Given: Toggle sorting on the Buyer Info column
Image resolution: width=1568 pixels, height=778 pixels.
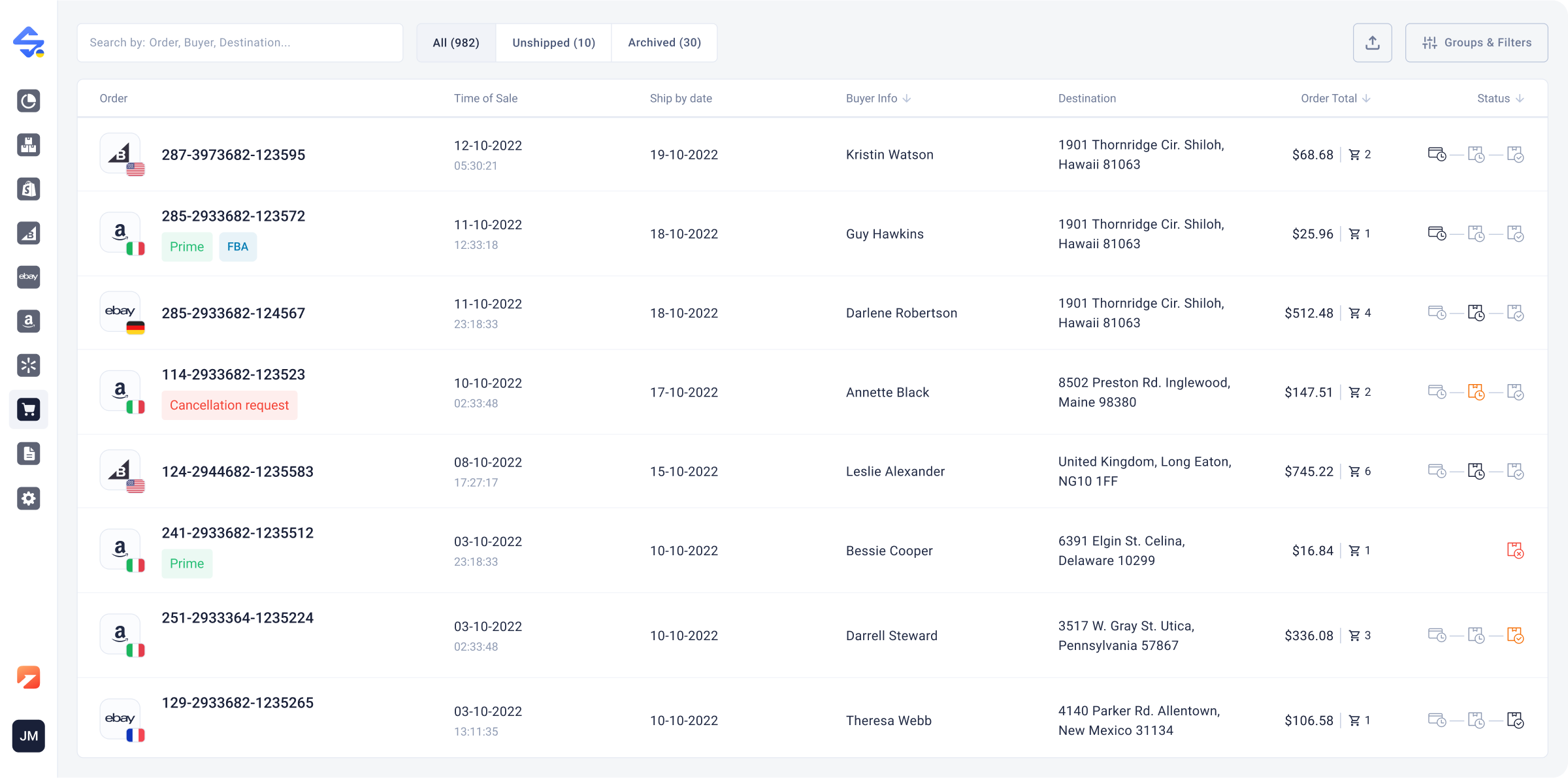Looking at the screenshot, I should point(907,98).
